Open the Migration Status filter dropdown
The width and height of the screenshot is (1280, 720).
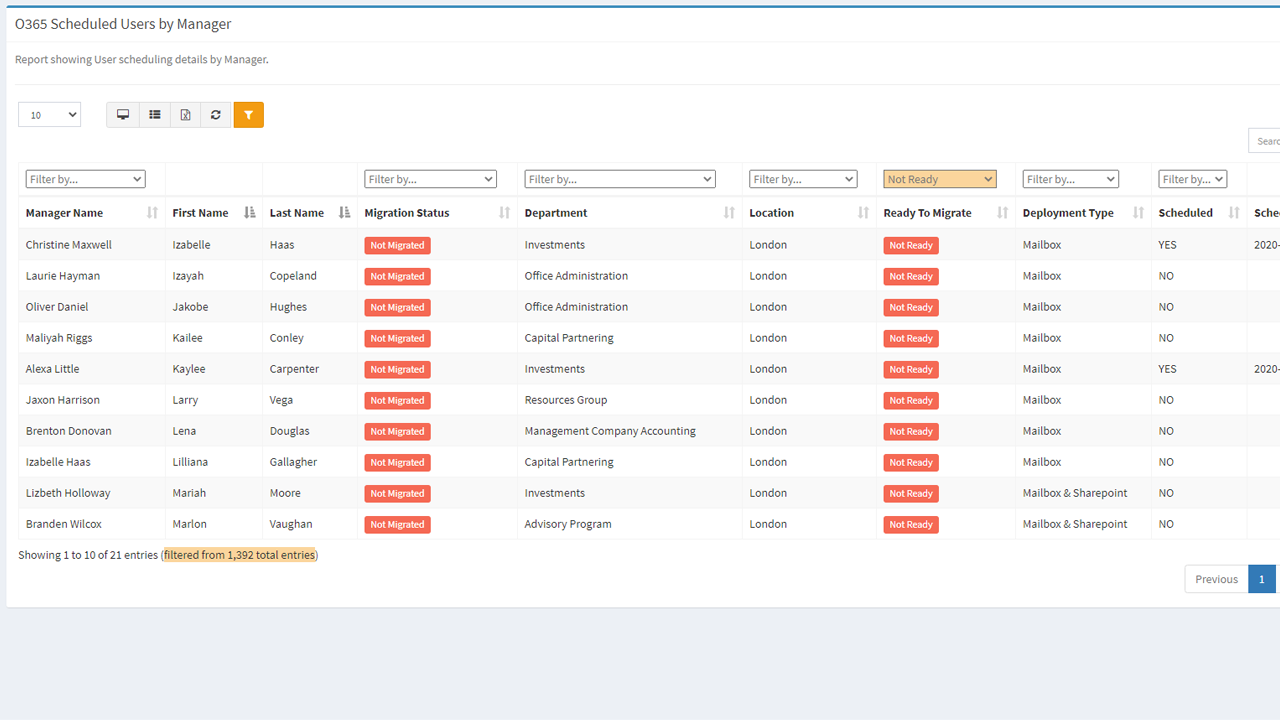click(430, 178)
